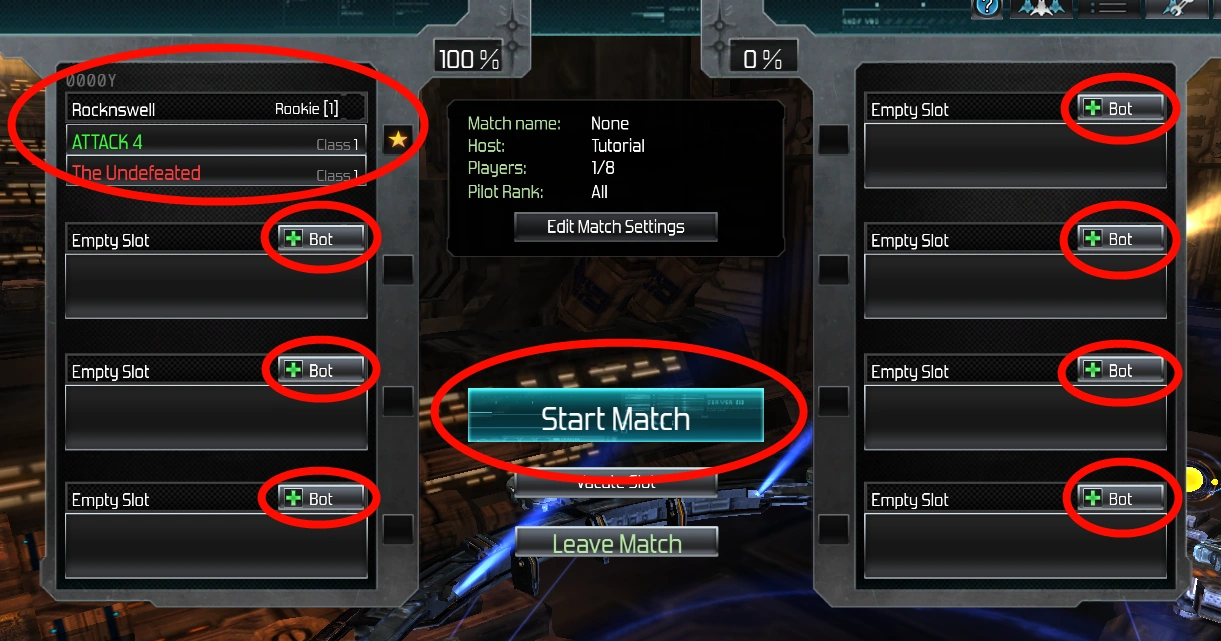Toggle the square box beside second left-team slot
The image size is (1221, 641).
pos(398,270)
